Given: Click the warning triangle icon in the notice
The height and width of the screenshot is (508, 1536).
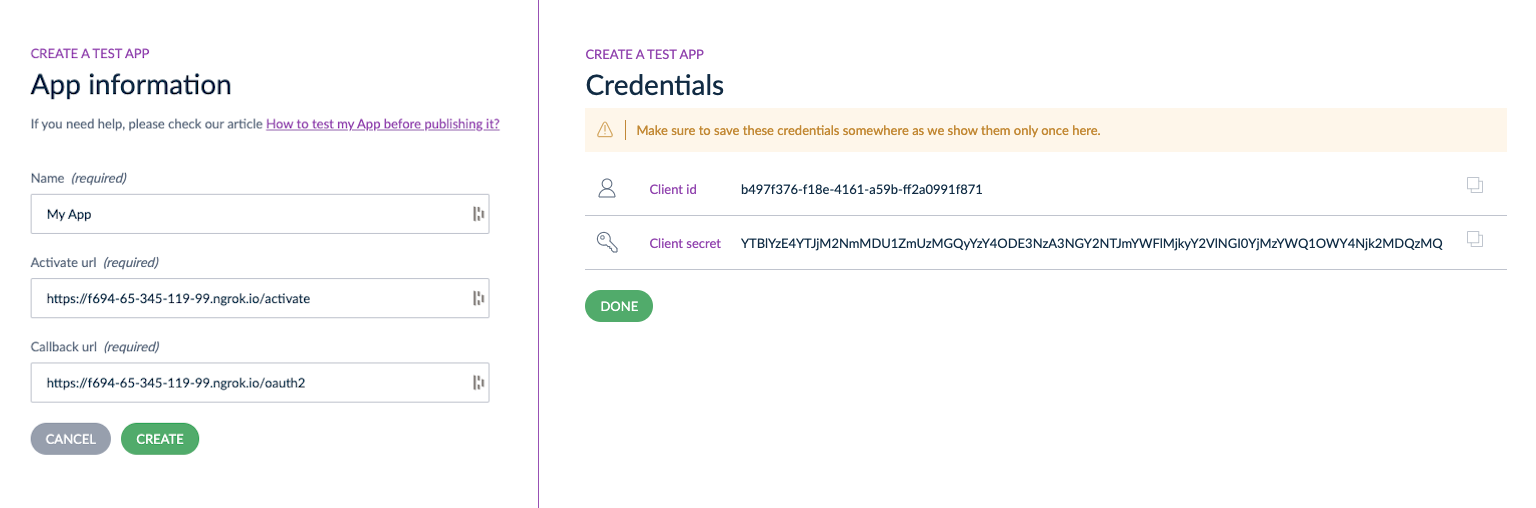Looking at the screenshot, I should pos(605,130).
